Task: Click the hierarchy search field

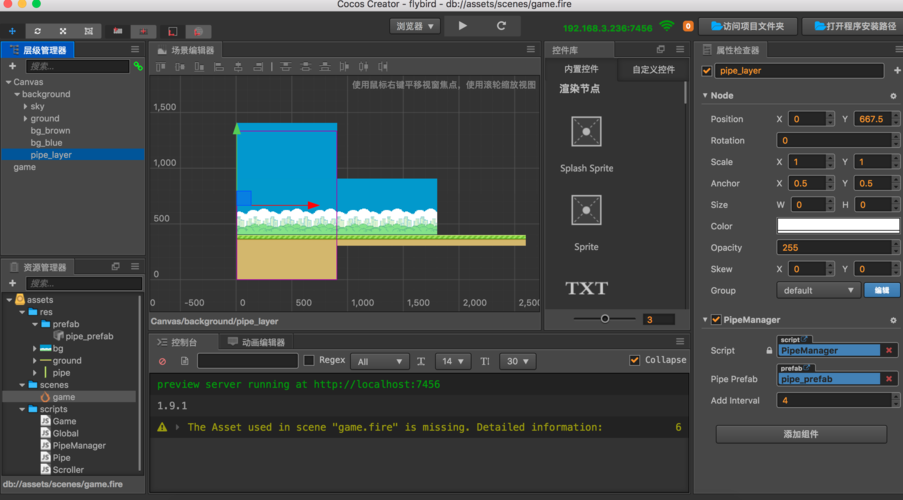Action: pos(77,66)
